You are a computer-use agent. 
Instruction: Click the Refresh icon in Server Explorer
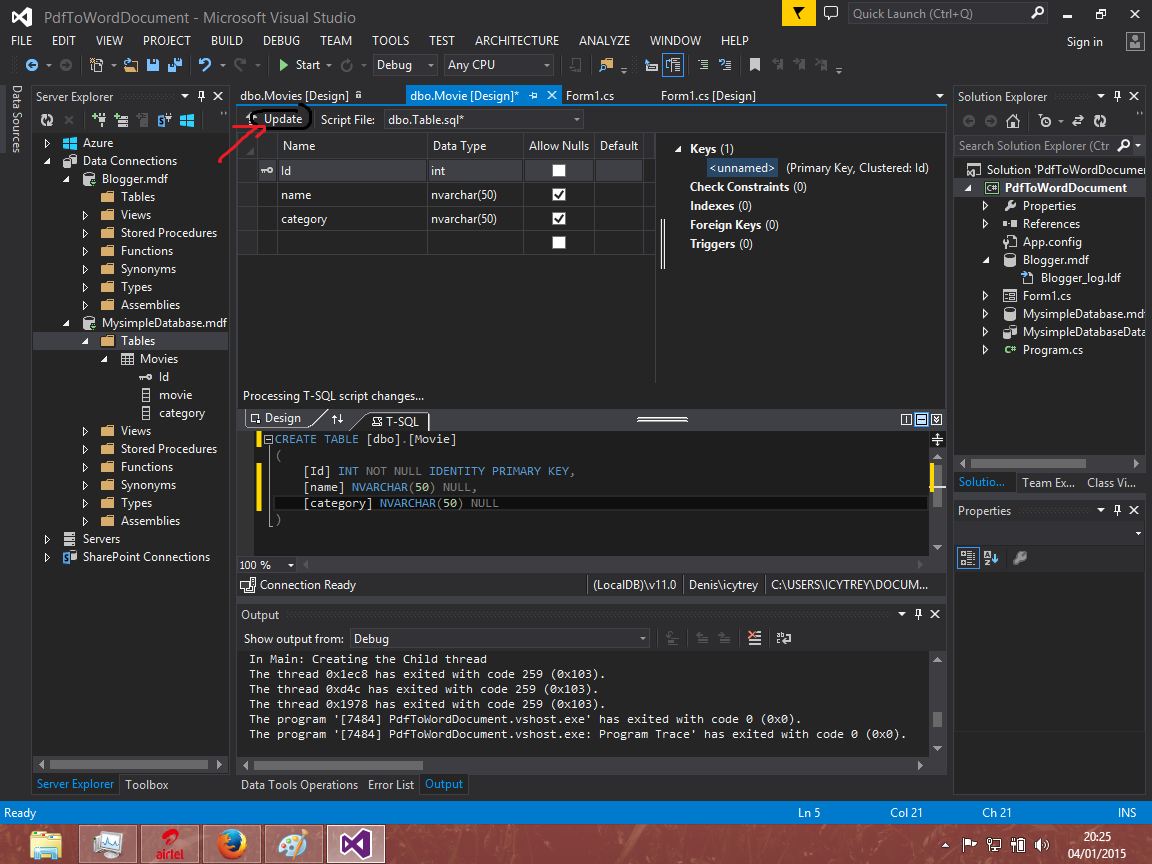point(47,120)
